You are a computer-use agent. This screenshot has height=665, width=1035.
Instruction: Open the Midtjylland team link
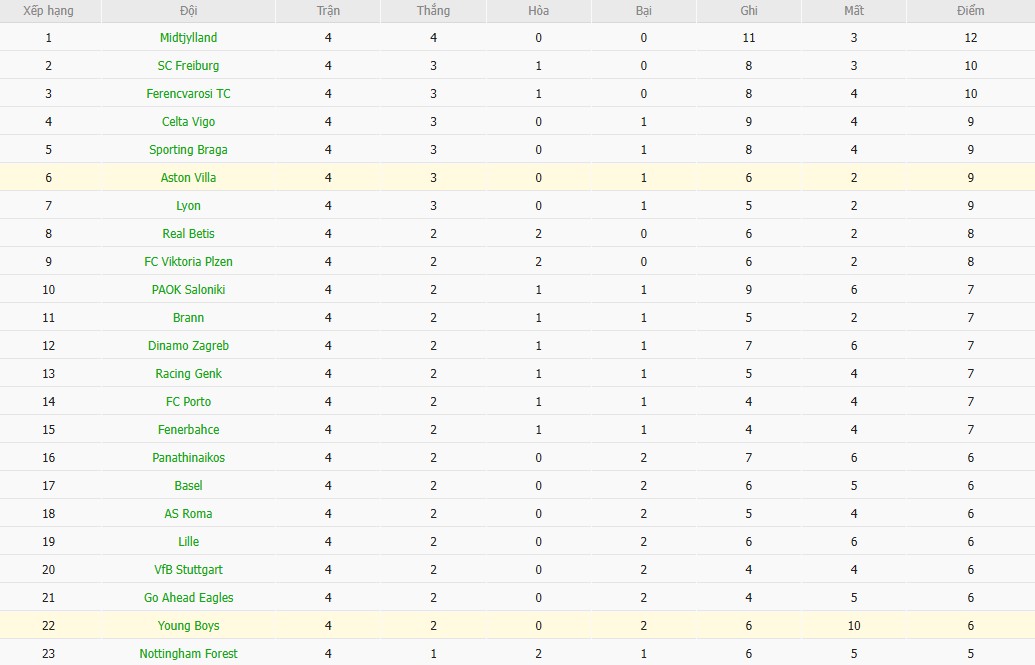pos(188,38)
